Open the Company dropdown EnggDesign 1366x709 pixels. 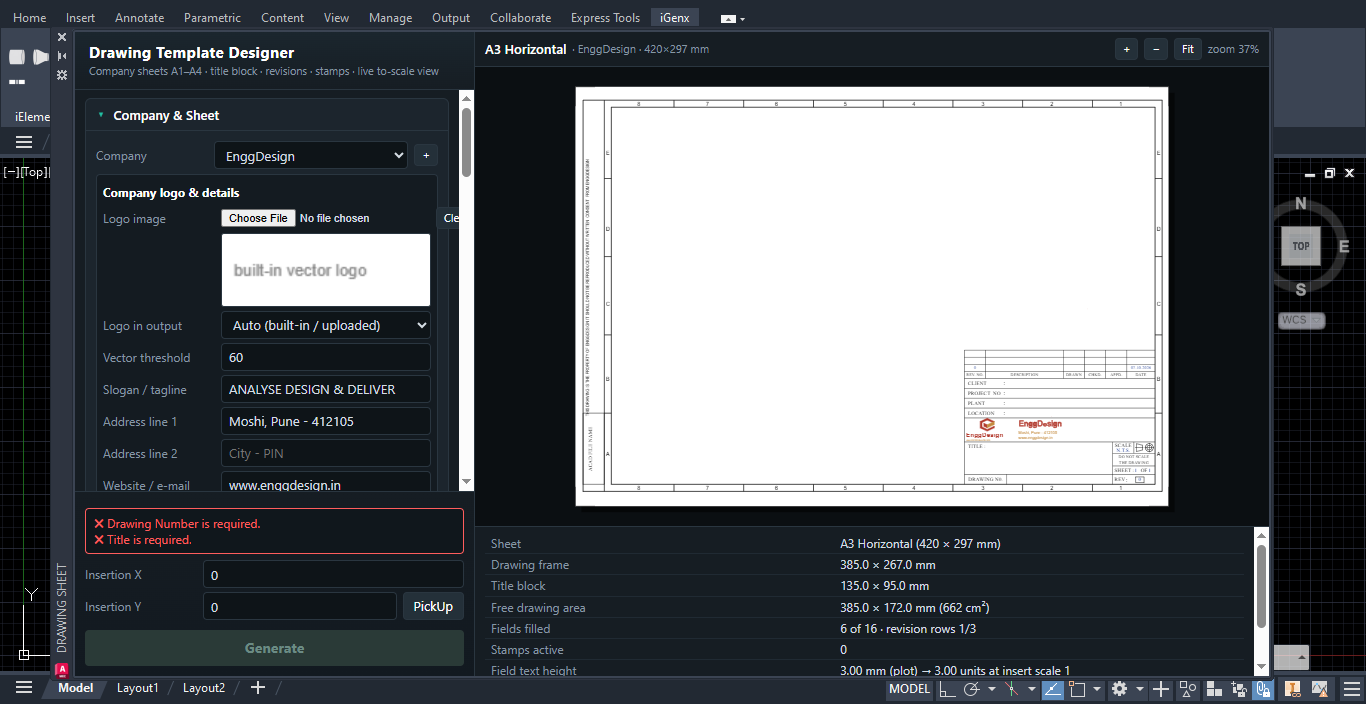coord(311,156)
